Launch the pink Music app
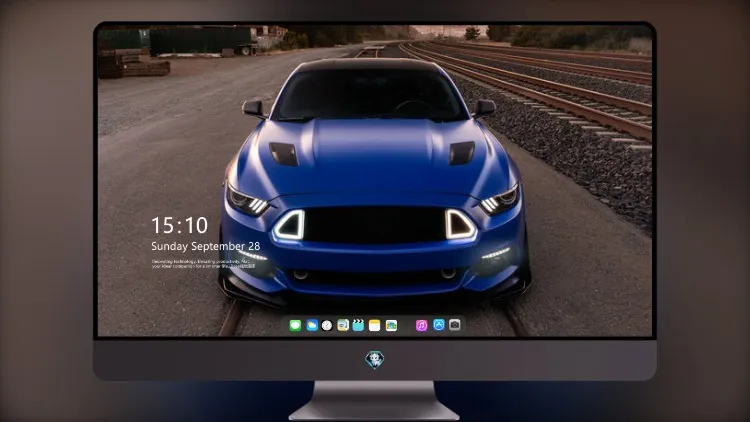Viewport: 750px width, 422px height. pos(421,325)
